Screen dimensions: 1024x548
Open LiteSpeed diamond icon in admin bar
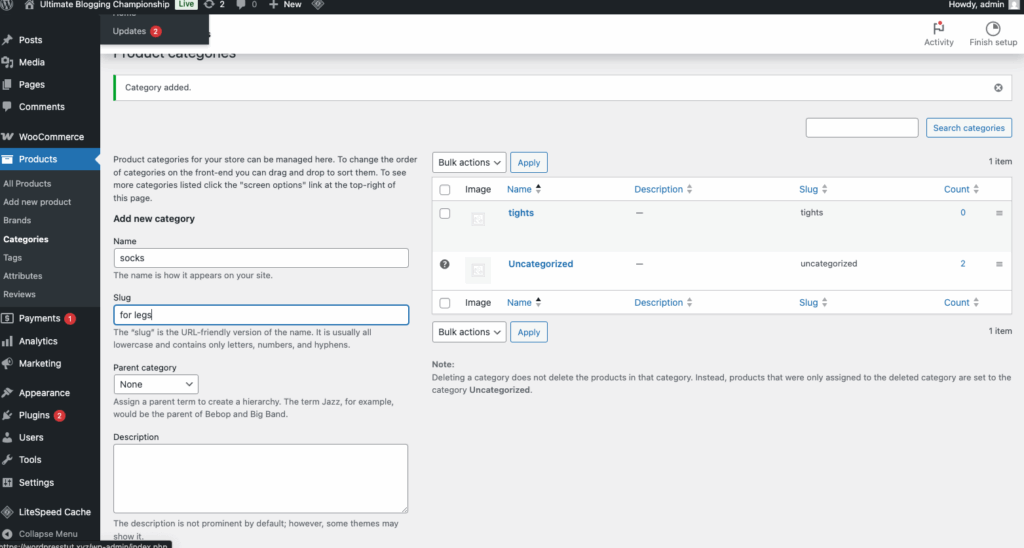tap(317, 4)
